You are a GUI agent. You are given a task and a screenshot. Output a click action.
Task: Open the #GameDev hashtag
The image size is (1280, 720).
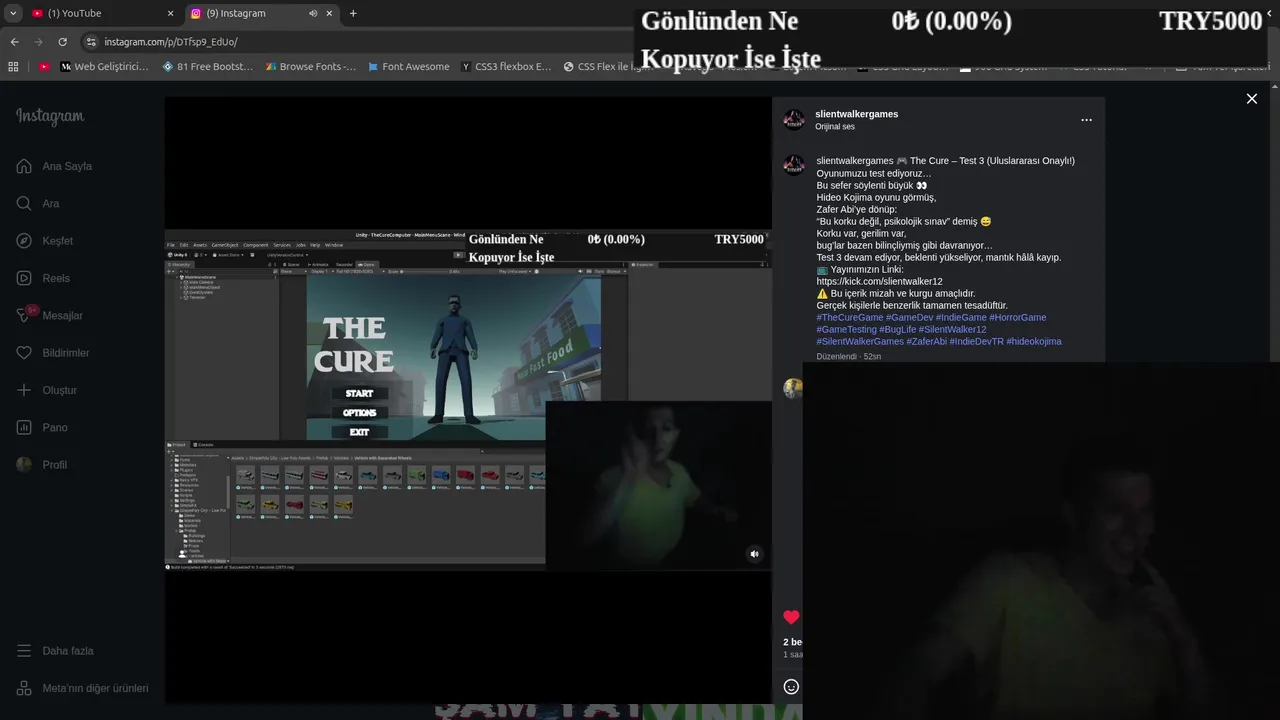909,317
